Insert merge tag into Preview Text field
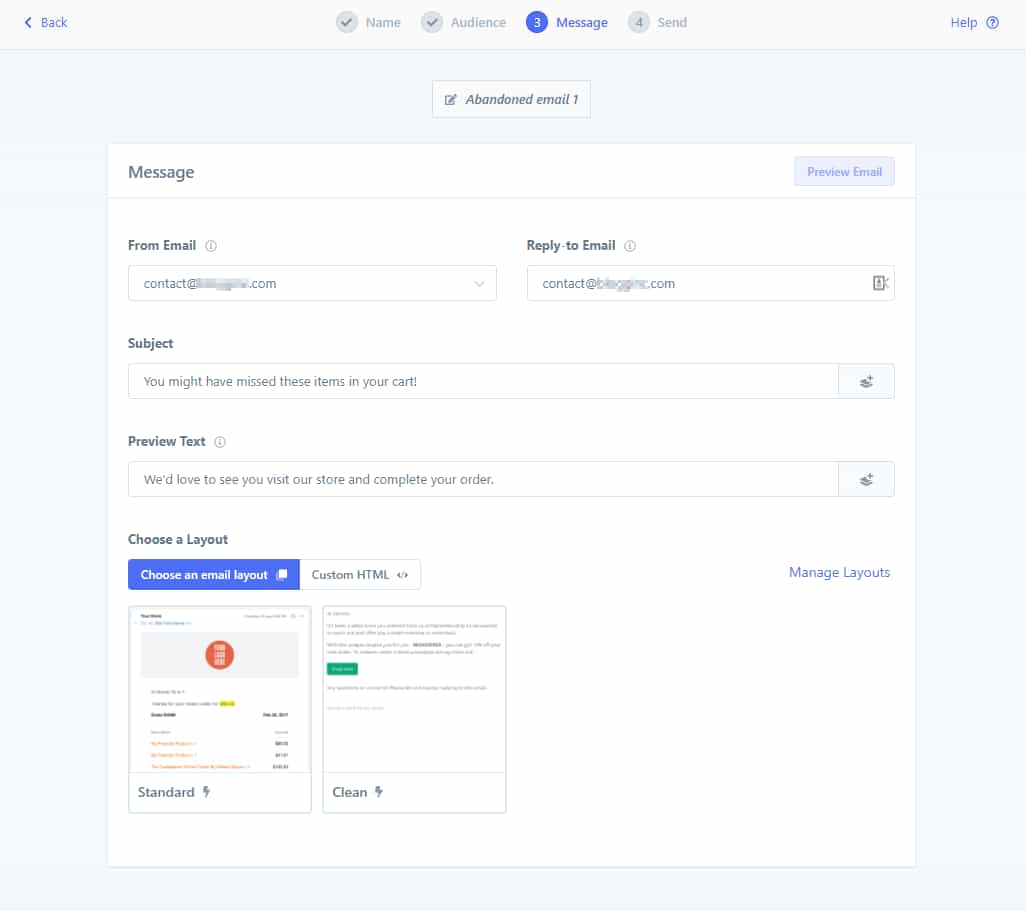Viewport: 1026px width, 911px height. click(x=866, y=479)
